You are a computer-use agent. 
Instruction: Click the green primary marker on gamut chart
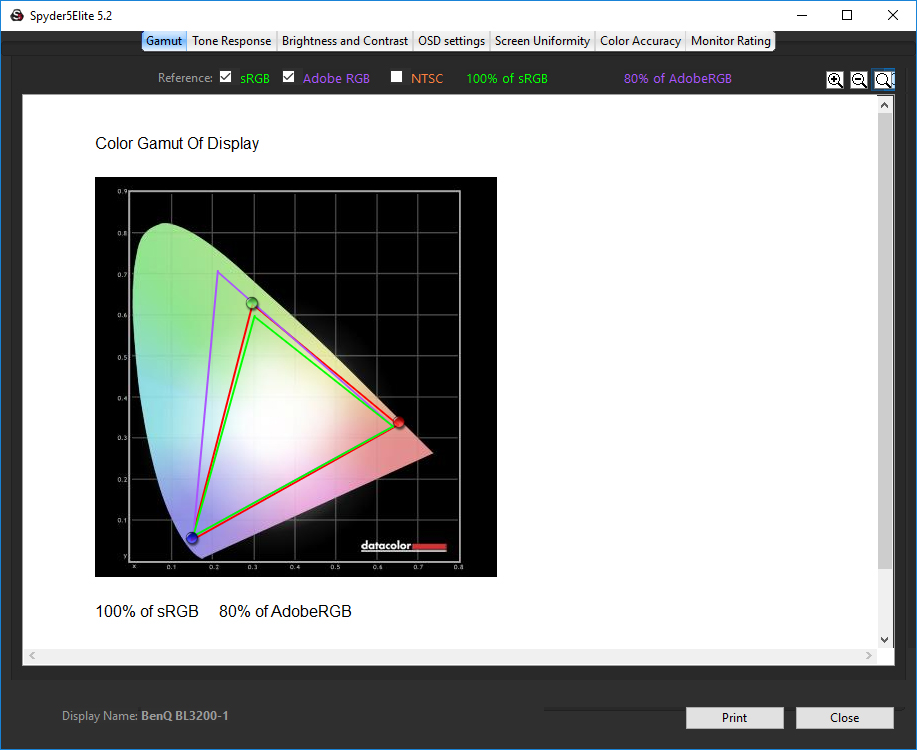pyautogui.click(x=252, y=303)
